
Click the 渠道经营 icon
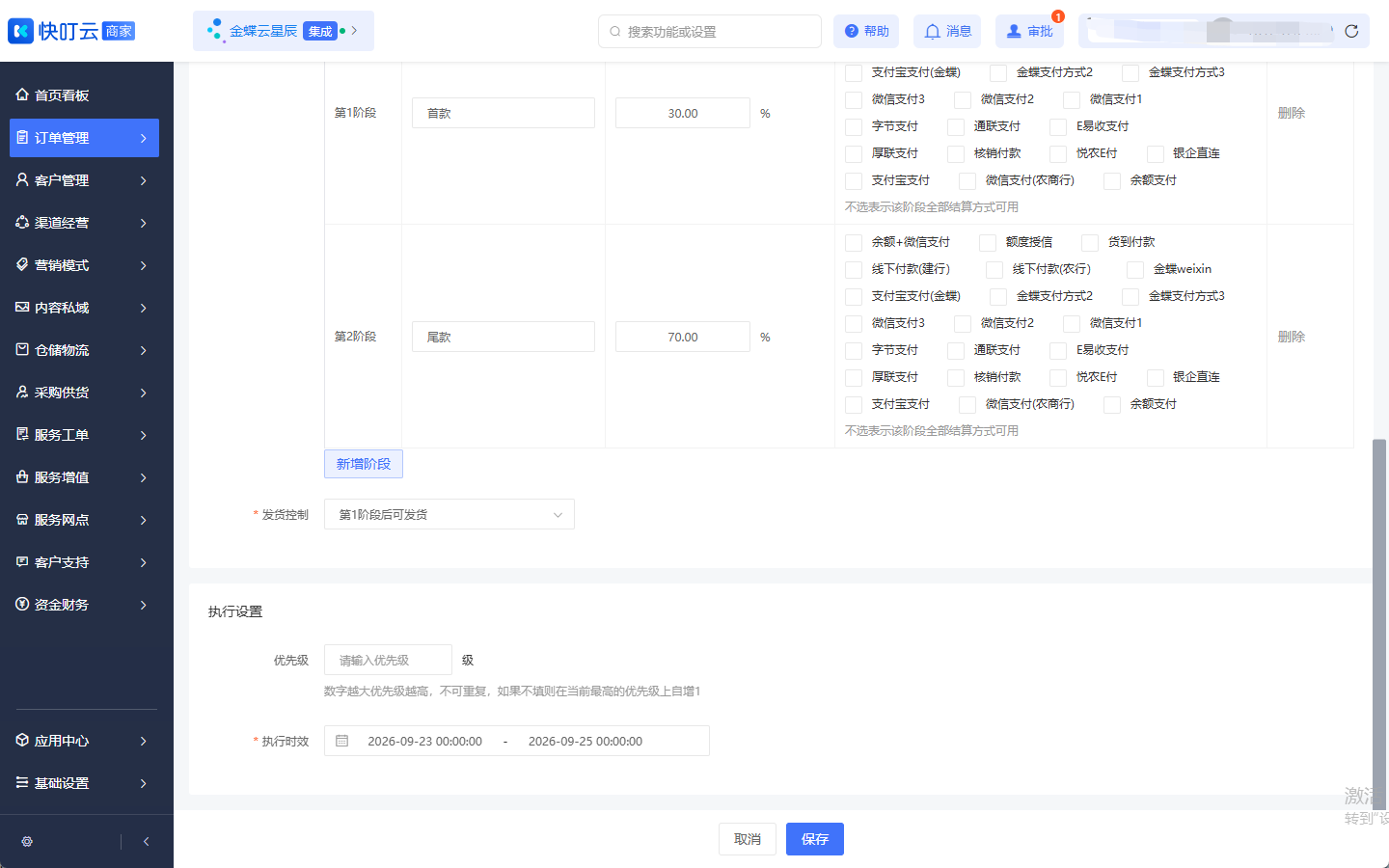22,223
